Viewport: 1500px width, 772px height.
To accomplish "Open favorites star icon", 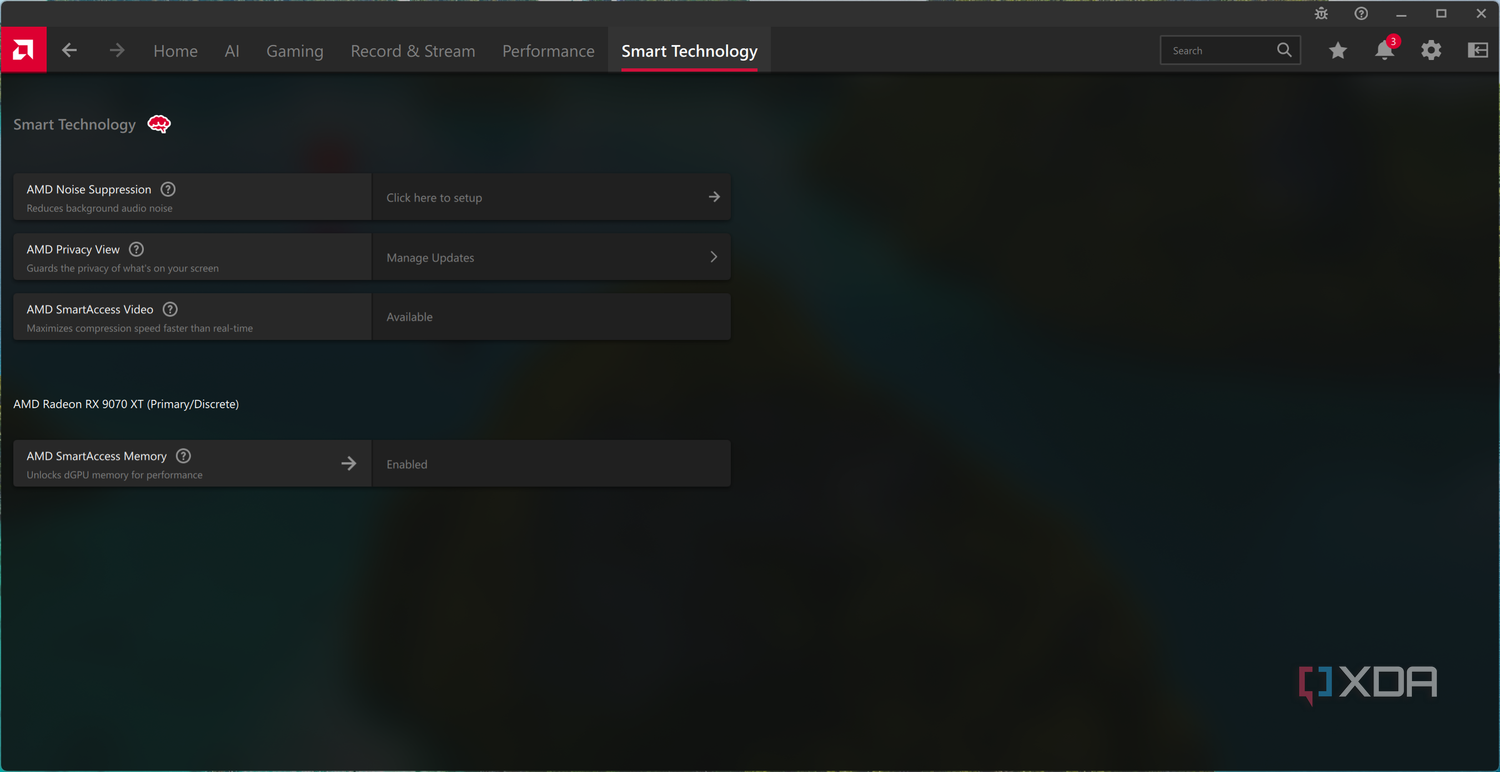I will (x=1338, y=50).
